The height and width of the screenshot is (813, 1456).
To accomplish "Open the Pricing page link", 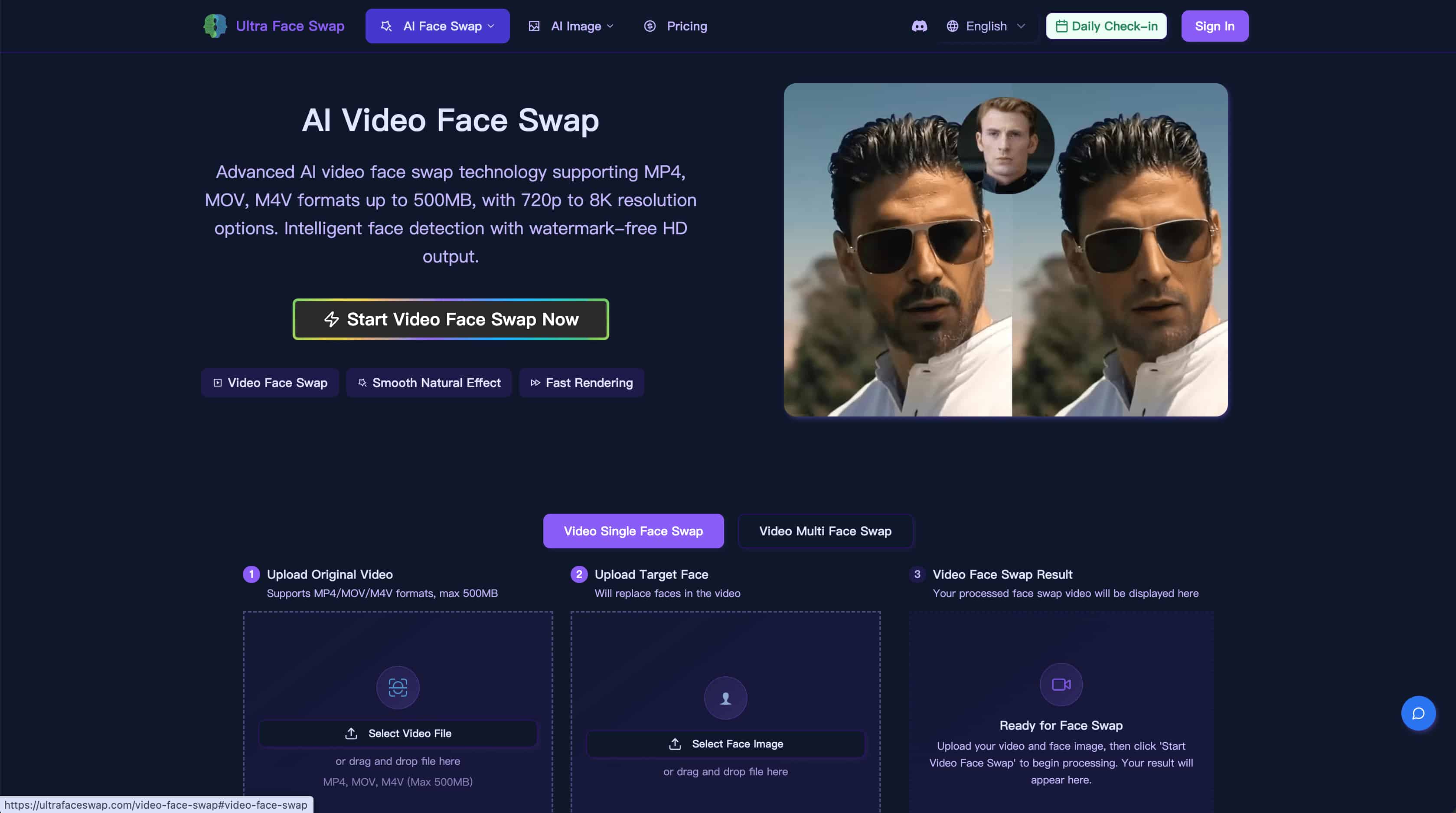I will [x=686, y=26].
